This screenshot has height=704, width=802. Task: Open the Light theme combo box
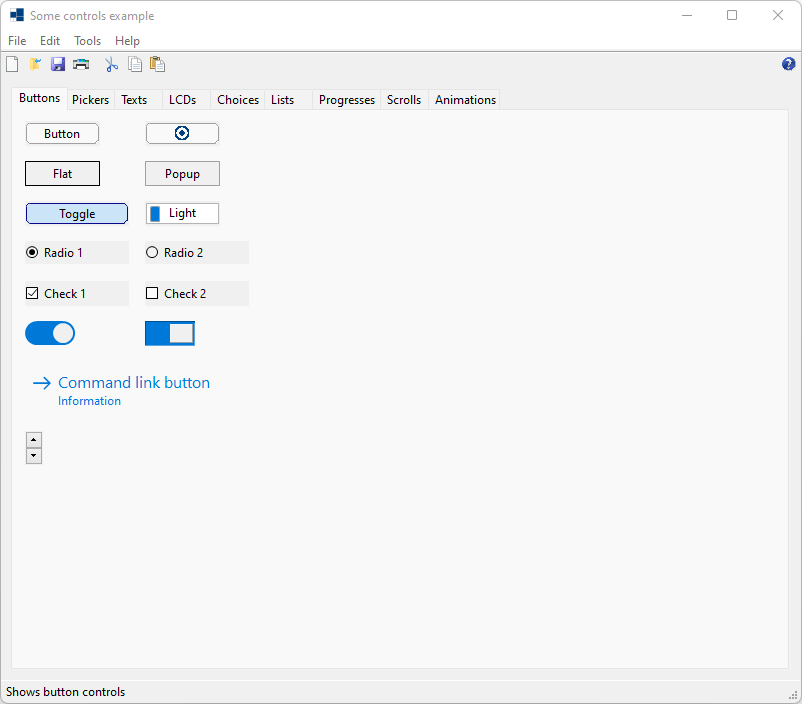[182, 213]
